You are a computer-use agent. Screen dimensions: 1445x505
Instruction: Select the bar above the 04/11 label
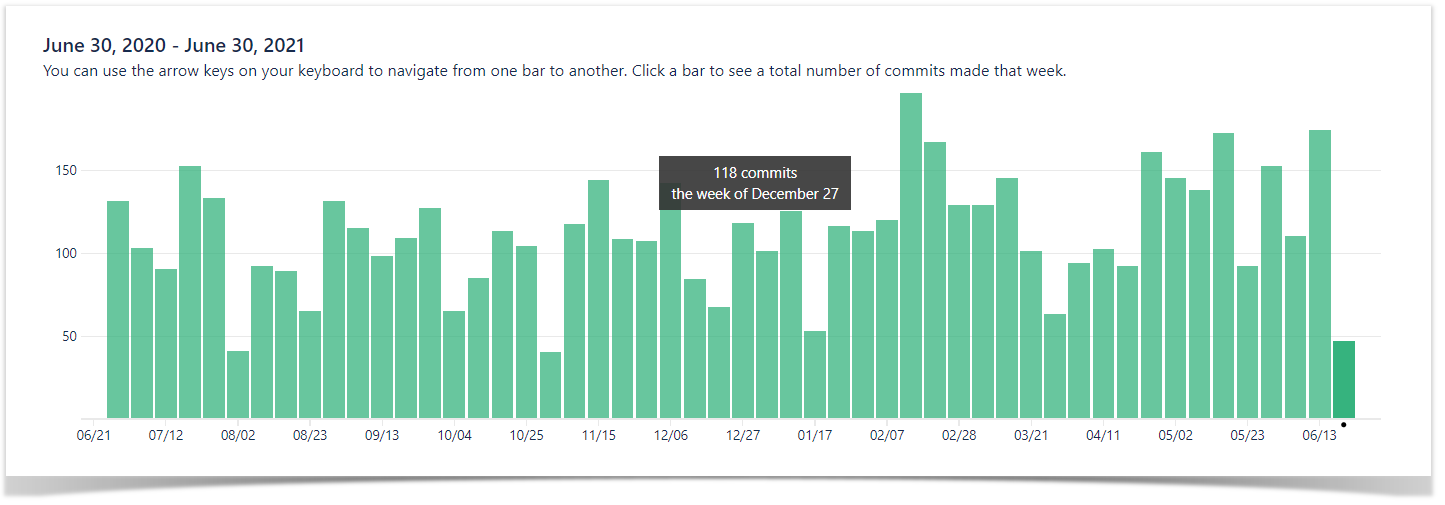pos(1103,334)
